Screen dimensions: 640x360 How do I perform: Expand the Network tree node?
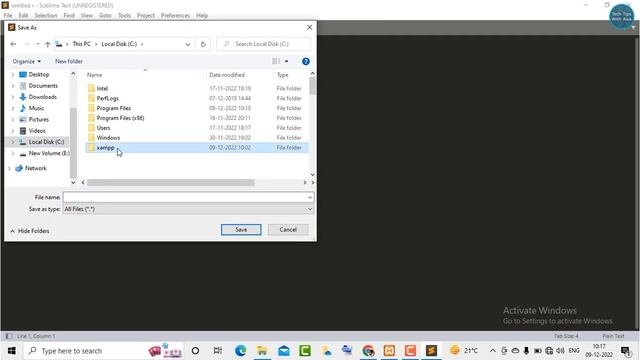pyautogui.click(x=9, y=168)
